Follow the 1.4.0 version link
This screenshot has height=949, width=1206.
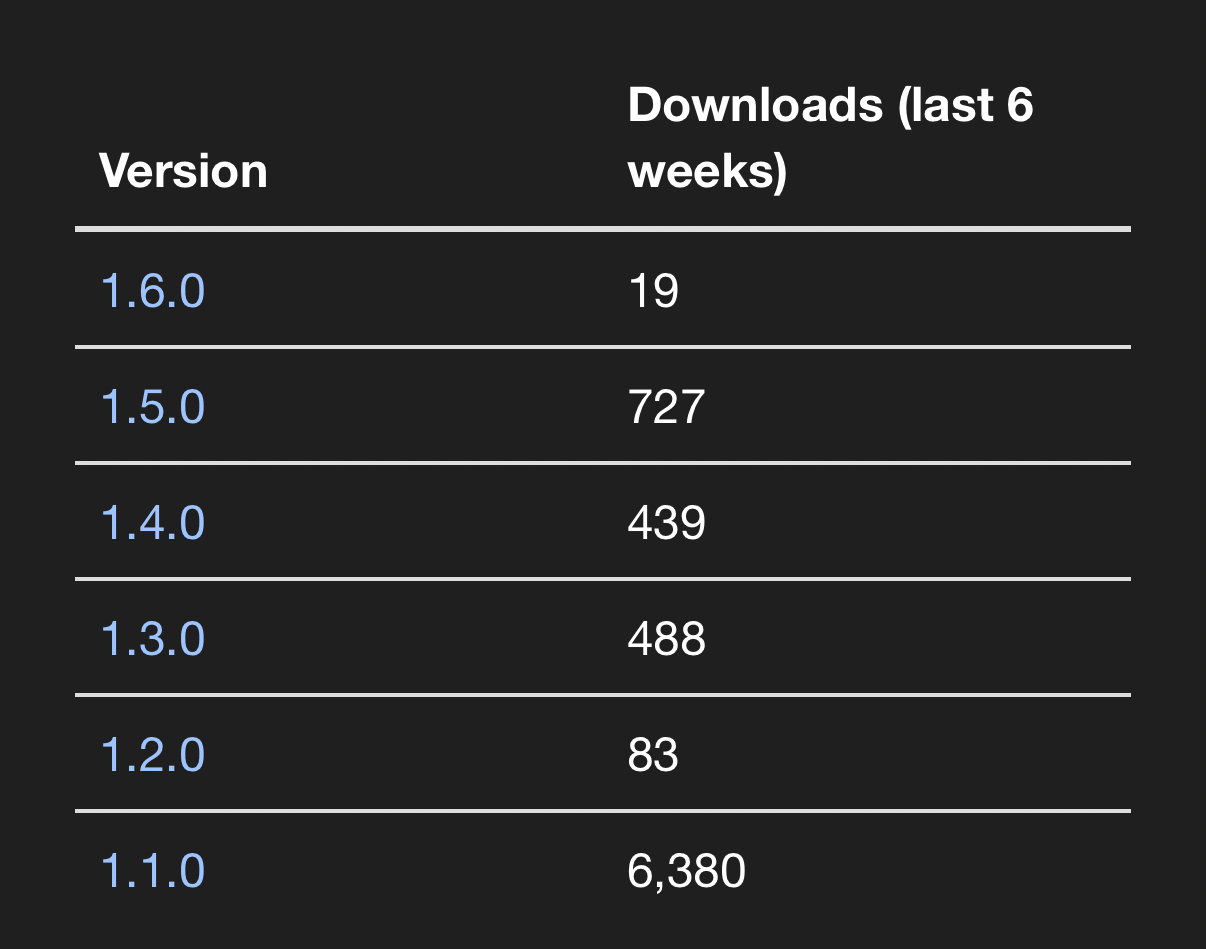153,523
